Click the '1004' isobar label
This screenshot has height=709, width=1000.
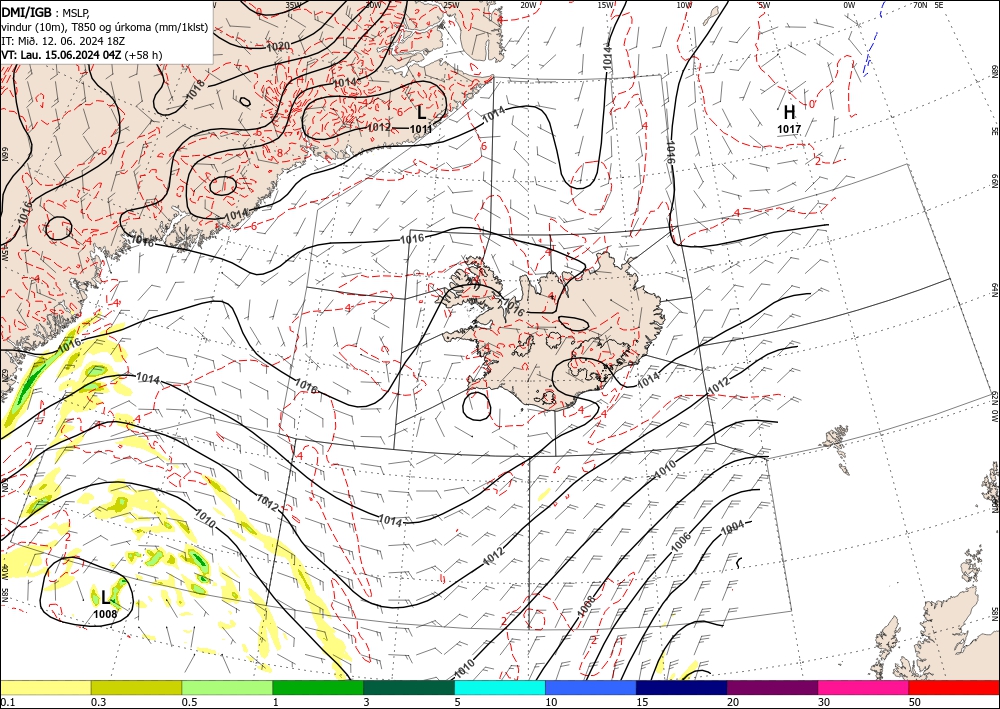point(732,529)
